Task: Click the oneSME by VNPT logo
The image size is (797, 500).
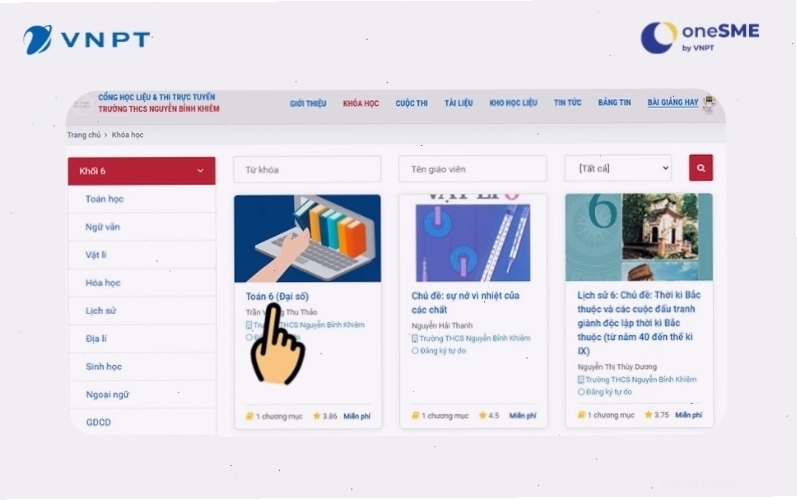Action: click(700, 37)
